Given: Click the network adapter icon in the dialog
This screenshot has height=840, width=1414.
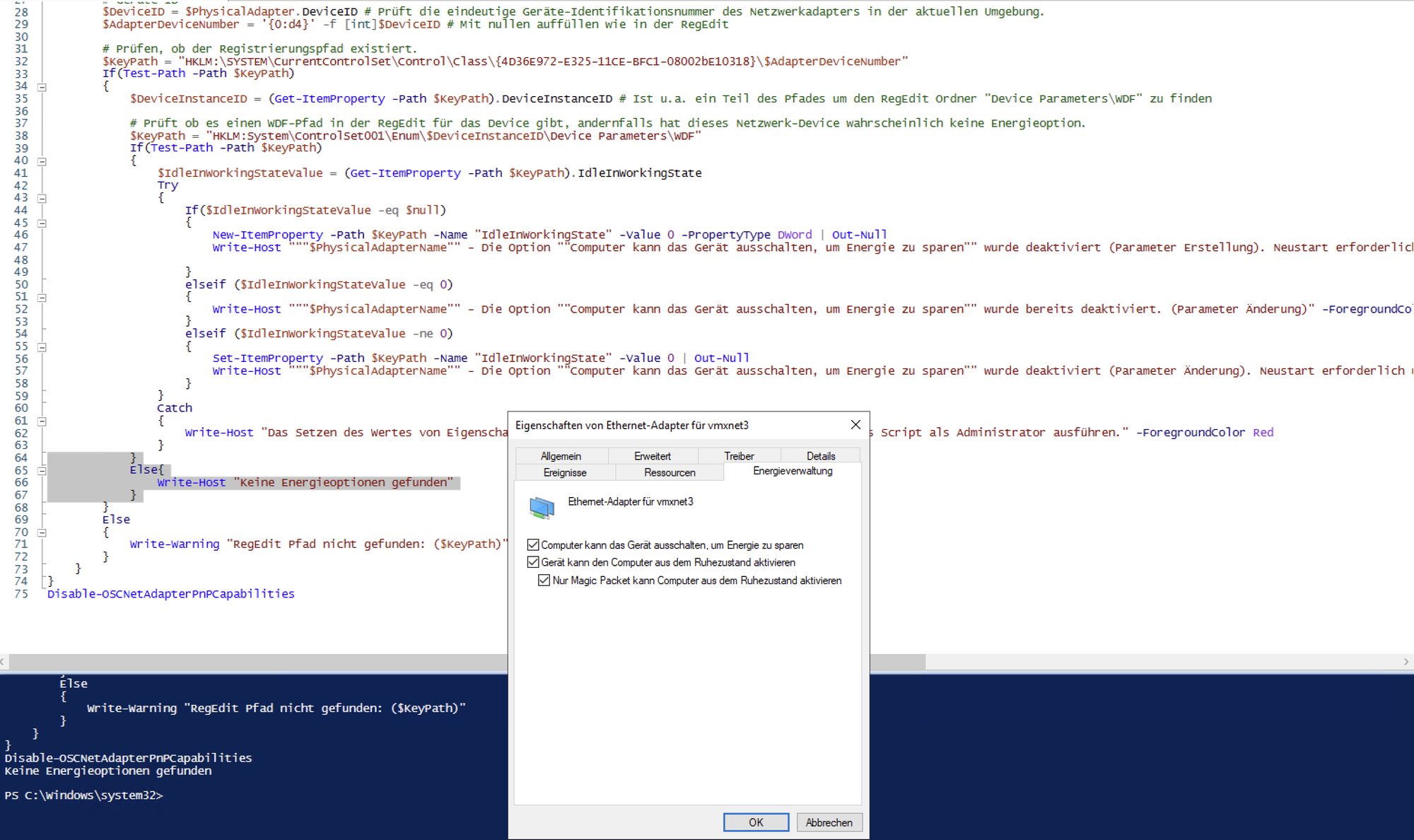Looking at the screenshot, I should click(x=542, y=507).
